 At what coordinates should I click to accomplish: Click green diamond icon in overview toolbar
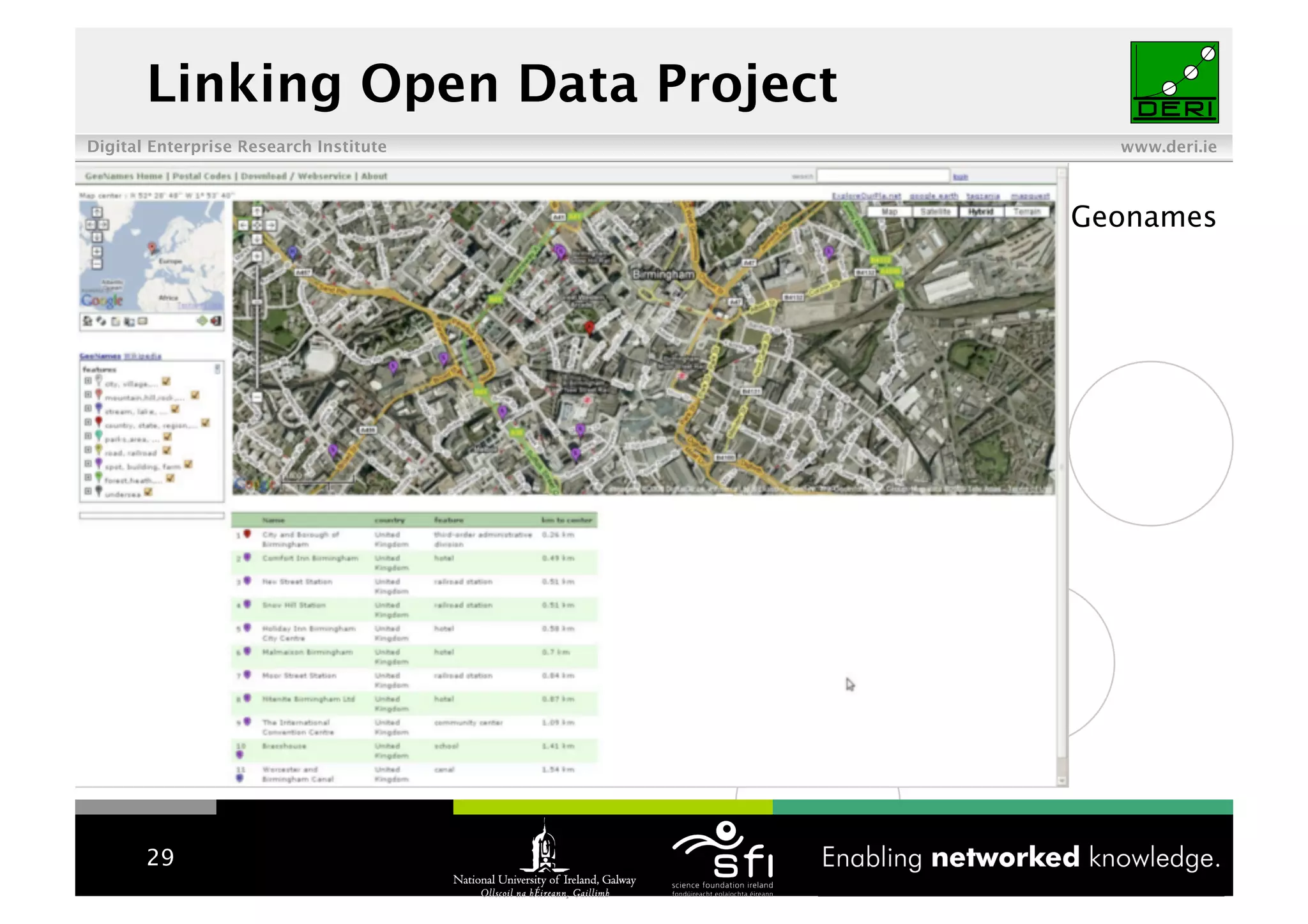(202, 321)
